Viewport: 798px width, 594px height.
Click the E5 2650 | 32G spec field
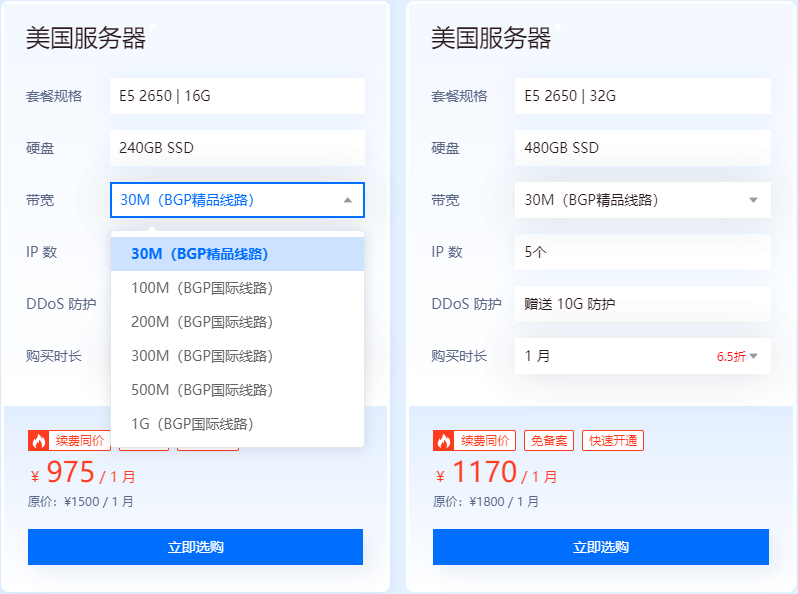(643, 96)
